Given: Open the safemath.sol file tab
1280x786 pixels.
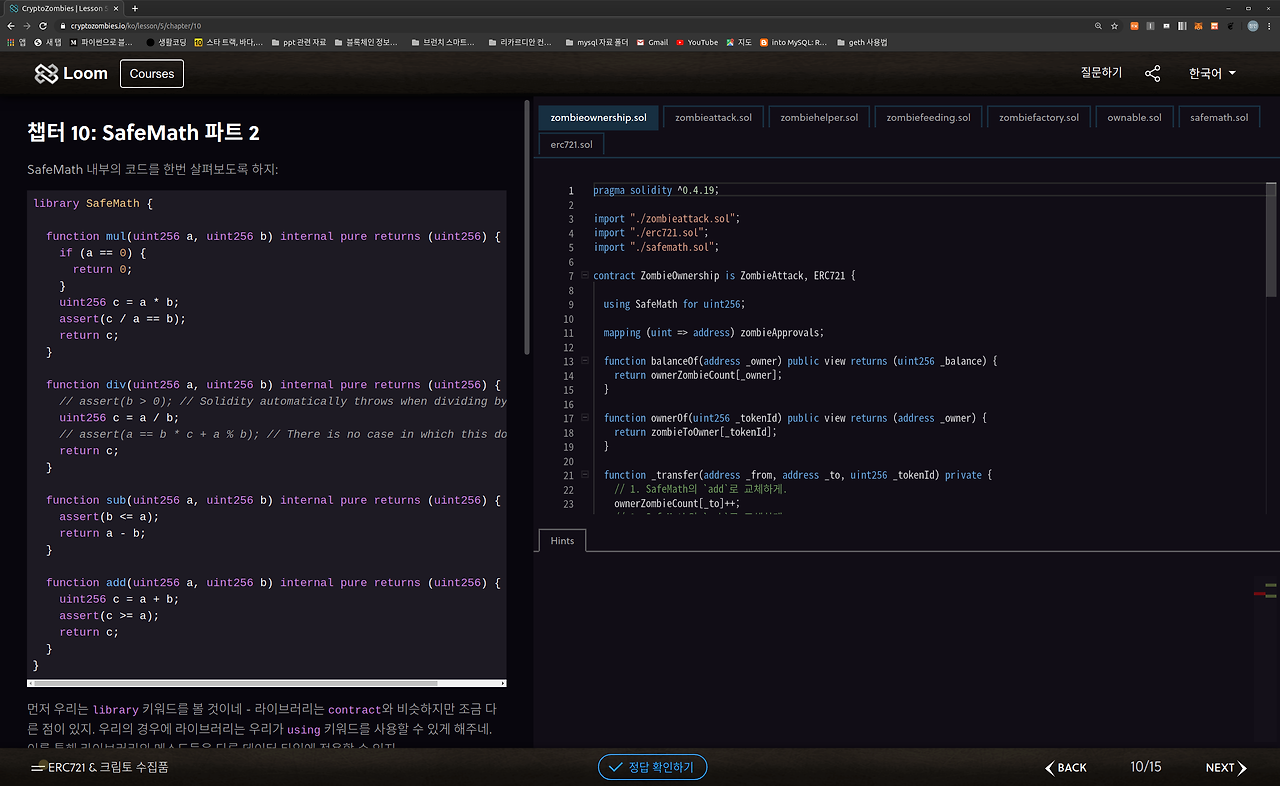Looking at the screenshot, I should [x=1218, y=118].
